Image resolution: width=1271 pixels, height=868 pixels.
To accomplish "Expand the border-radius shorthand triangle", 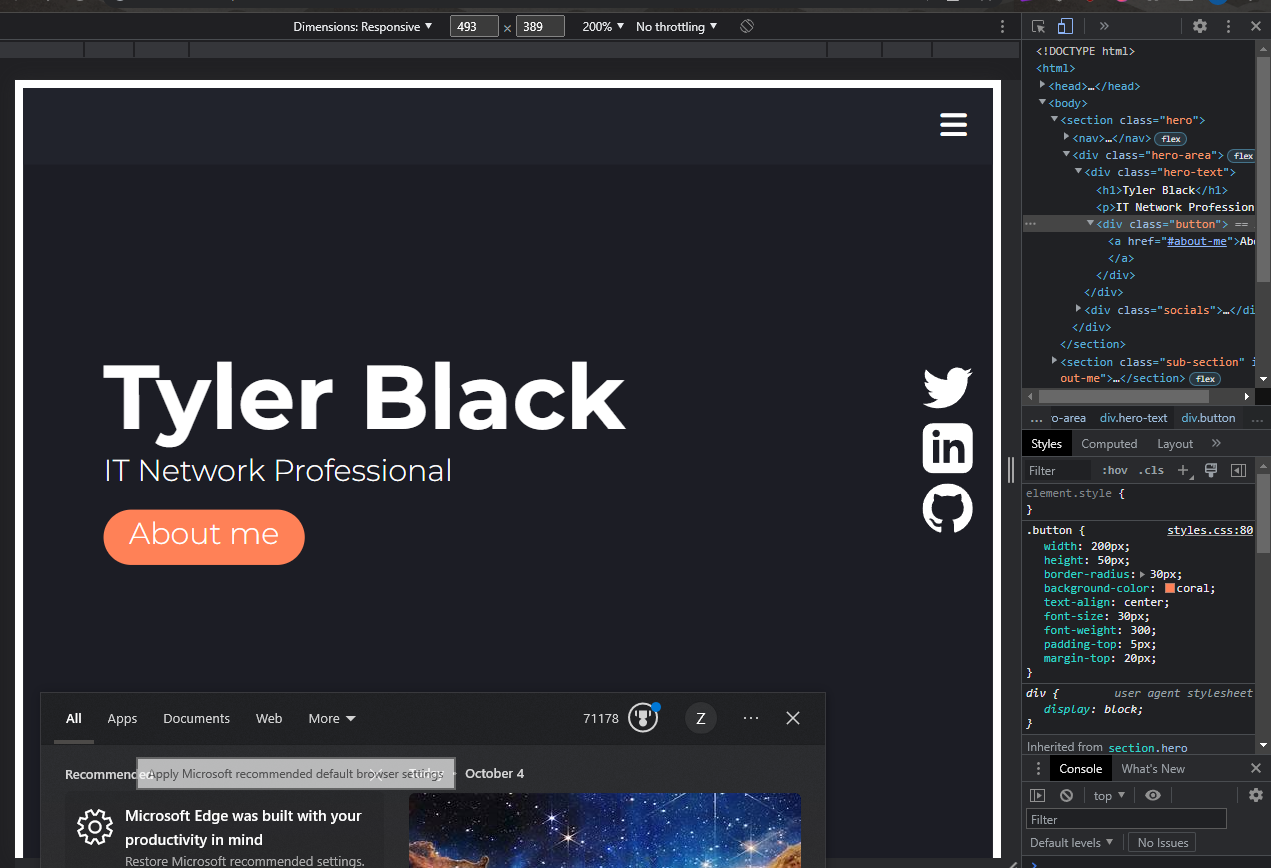I will click(1143, 574).
